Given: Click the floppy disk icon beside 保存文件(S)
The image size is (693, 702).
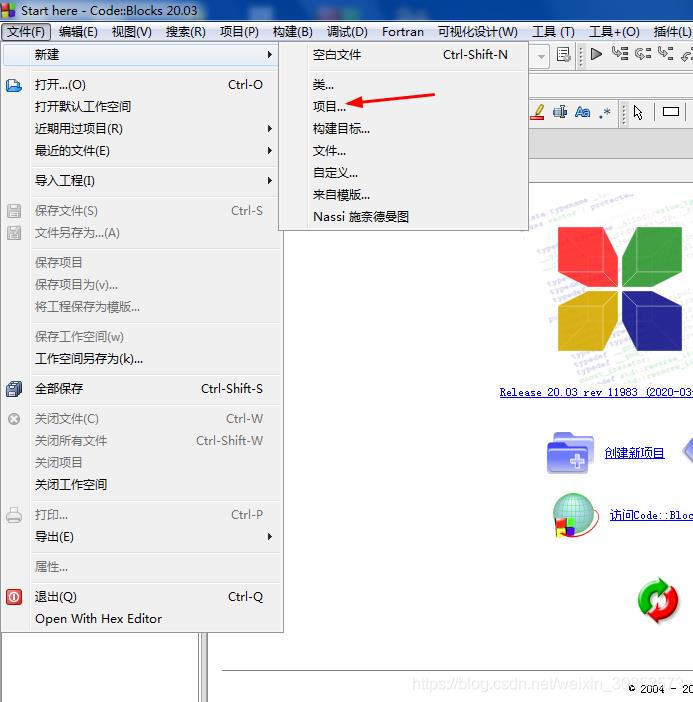Looking at the screenshot, I should (14, 211).
